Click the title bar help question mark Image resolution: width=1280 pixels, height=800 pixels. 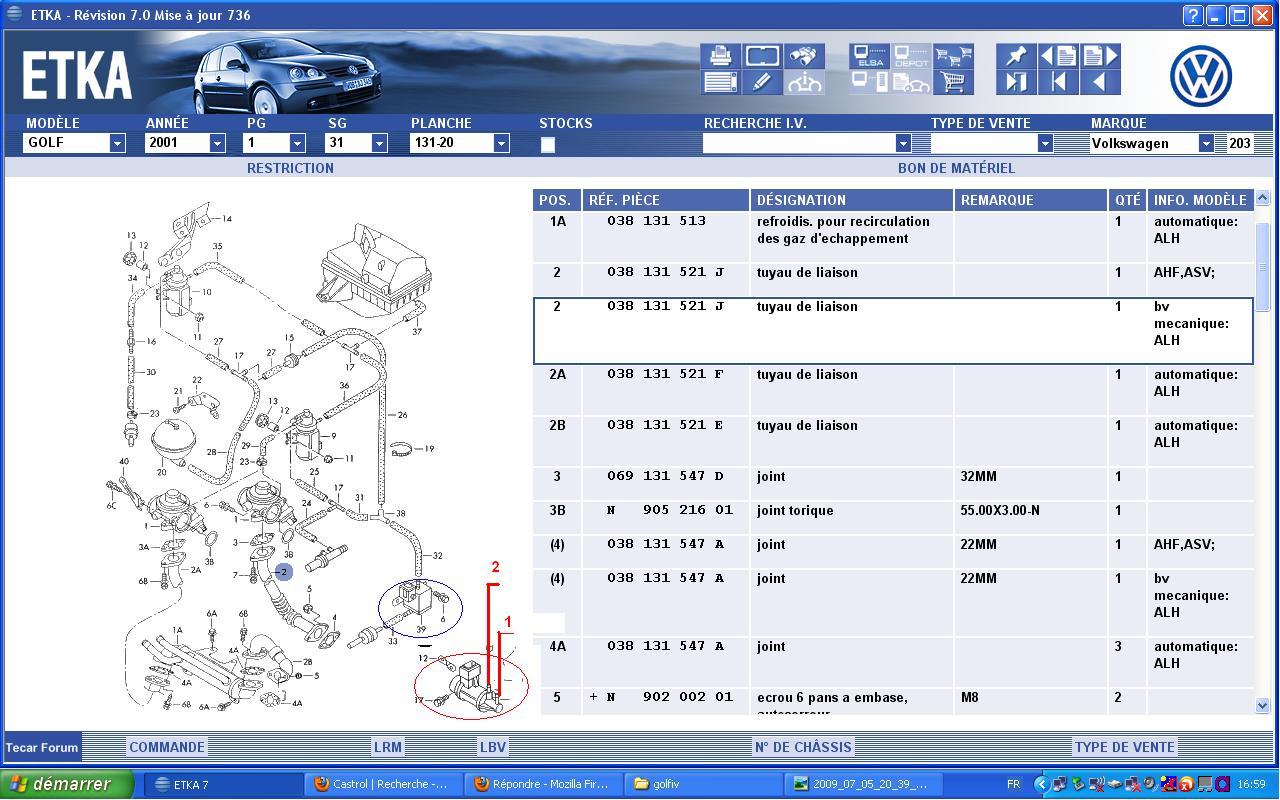[x=1192, y=15]
